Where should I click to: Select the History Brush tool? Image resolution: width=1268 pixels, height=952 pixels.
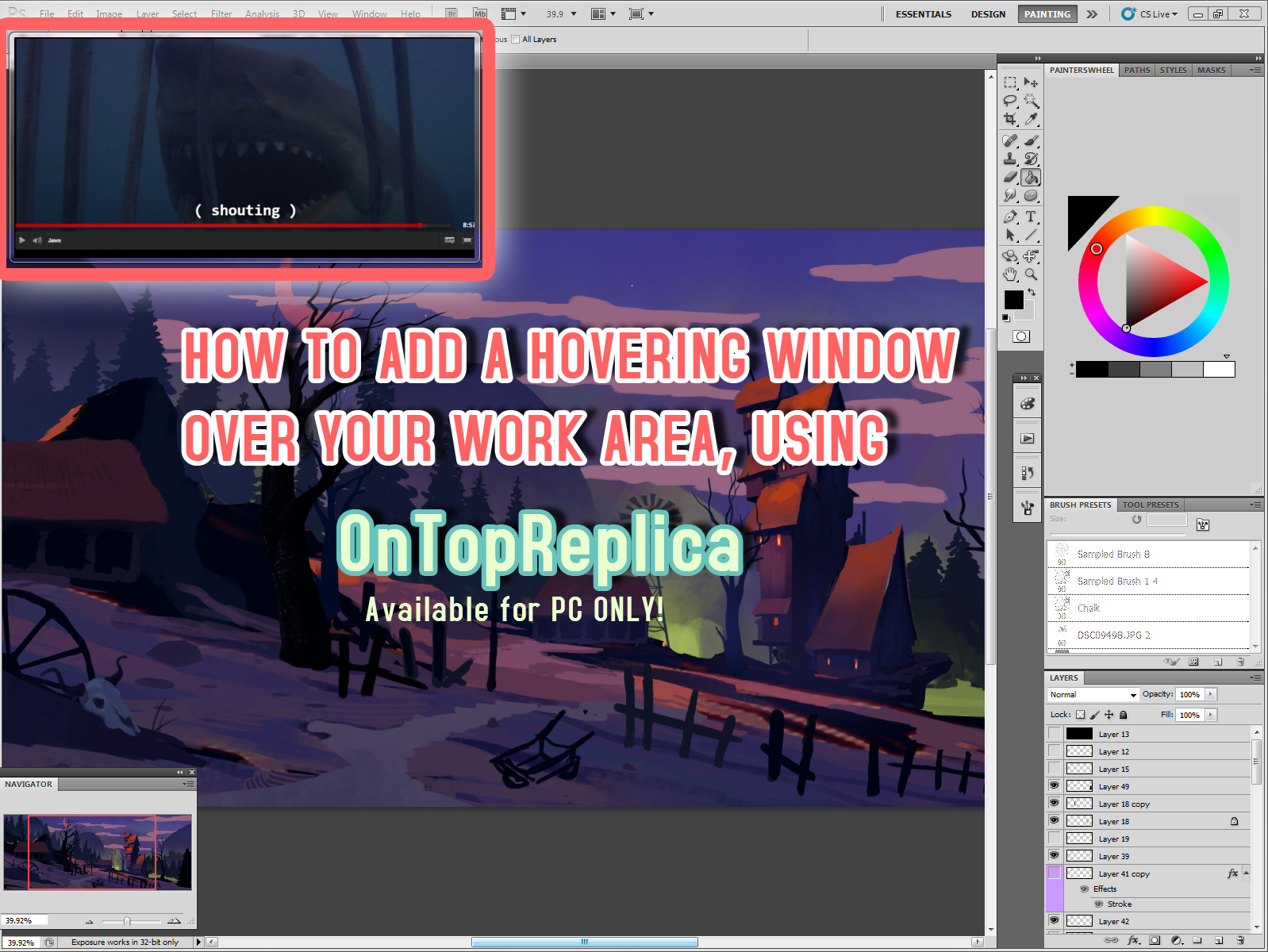click(1031, 159)
